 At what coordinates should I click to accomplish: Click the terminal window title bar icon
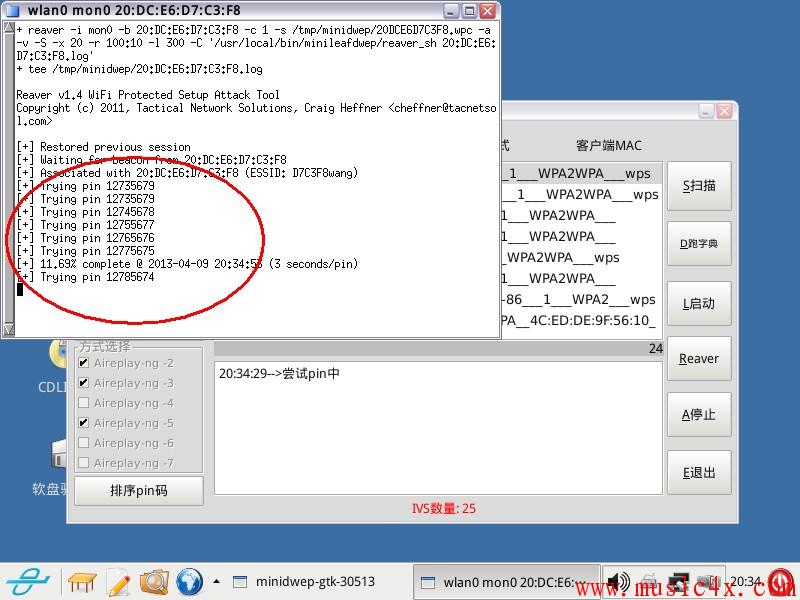tap(12, 10)
